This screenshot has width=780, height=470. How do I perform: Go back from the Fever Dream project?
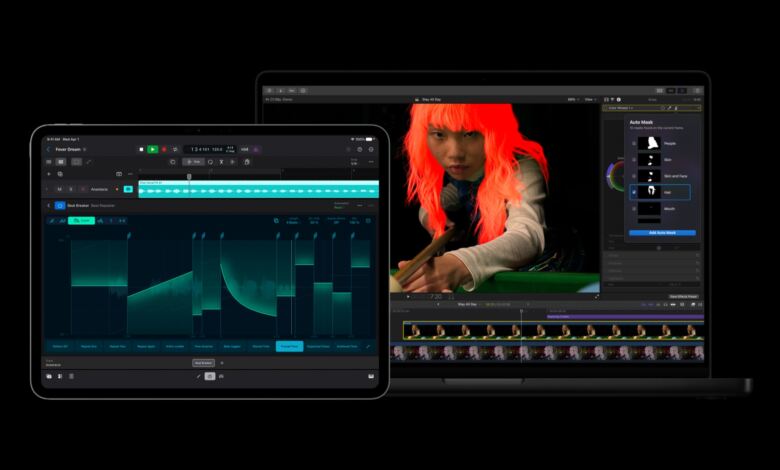(48, 149)
